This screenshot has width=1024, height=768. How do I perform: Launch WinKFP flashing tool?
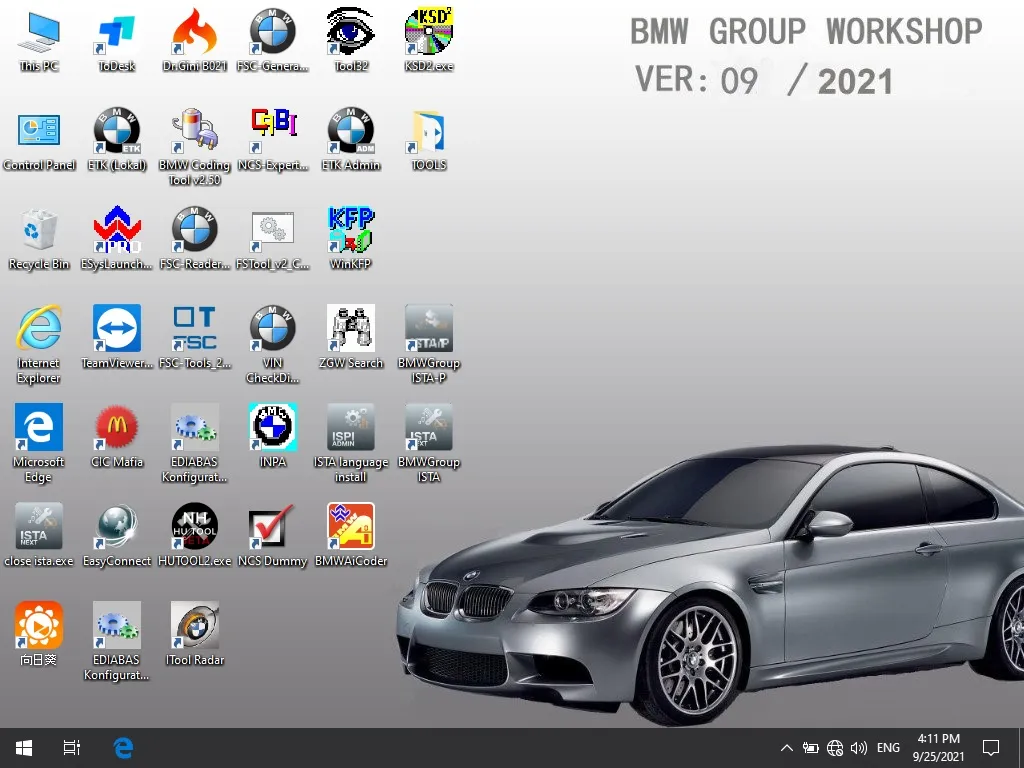[x=350, y=229]
